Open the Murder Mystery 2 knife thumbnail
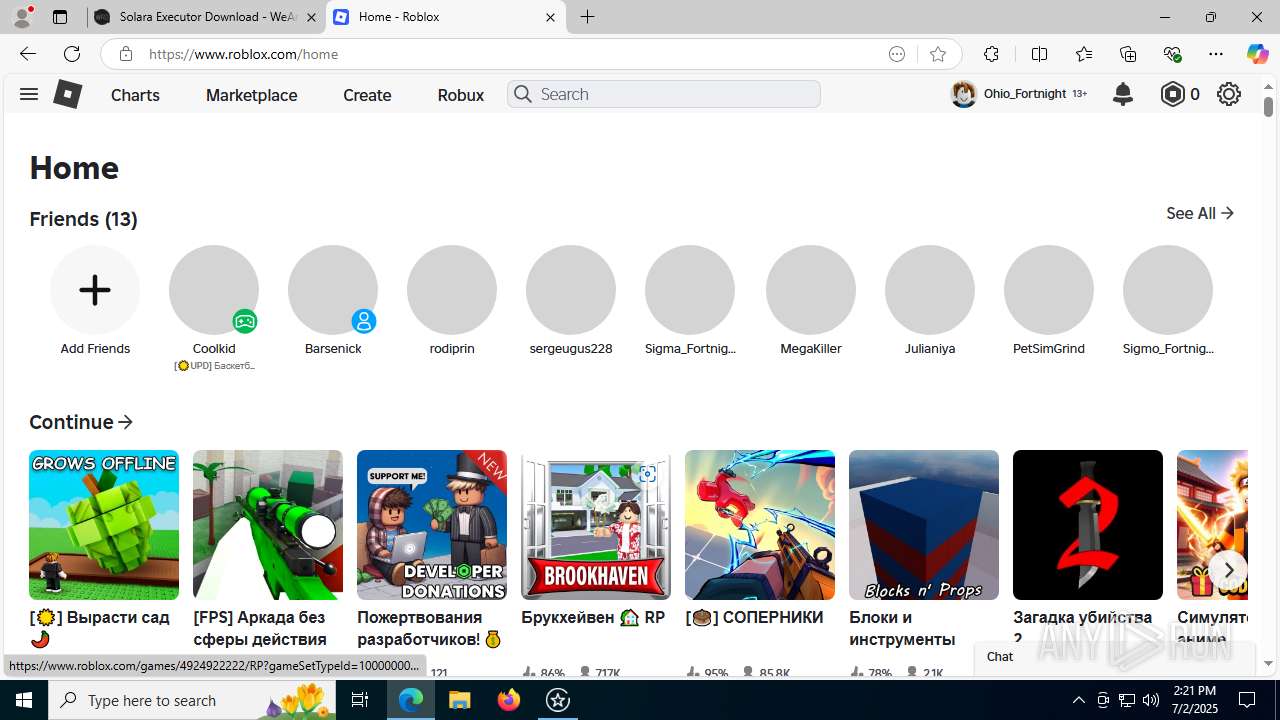The height and width of the screenshot is (720, 1280). point(1088,525)
